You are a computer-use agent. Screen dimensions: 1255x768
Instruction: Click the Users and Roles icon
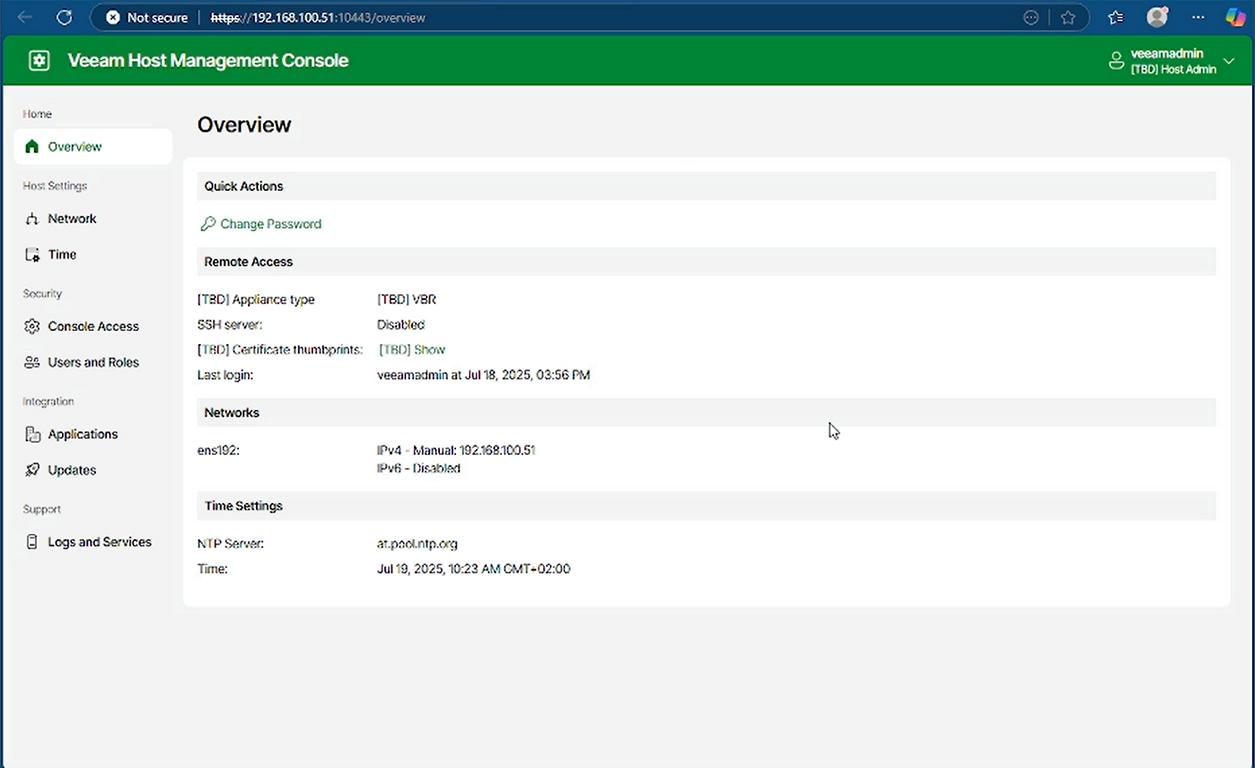pos(32,363)
